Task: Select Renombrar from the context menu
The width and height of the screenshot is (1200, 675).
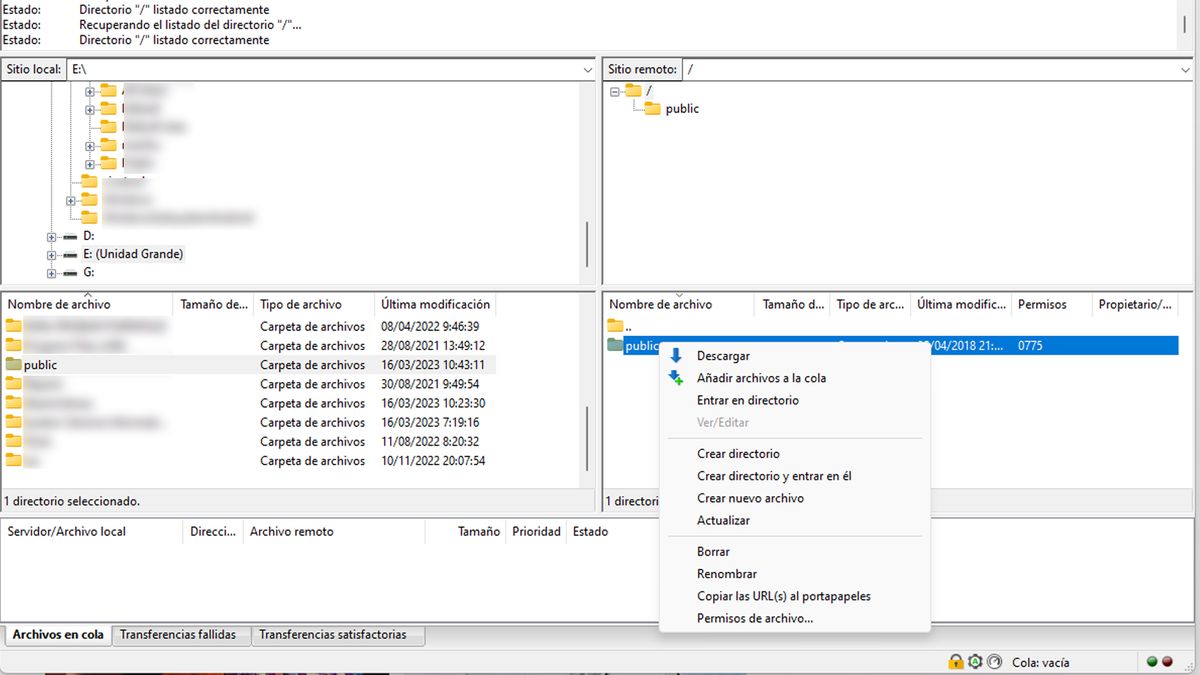Action: 729,573
